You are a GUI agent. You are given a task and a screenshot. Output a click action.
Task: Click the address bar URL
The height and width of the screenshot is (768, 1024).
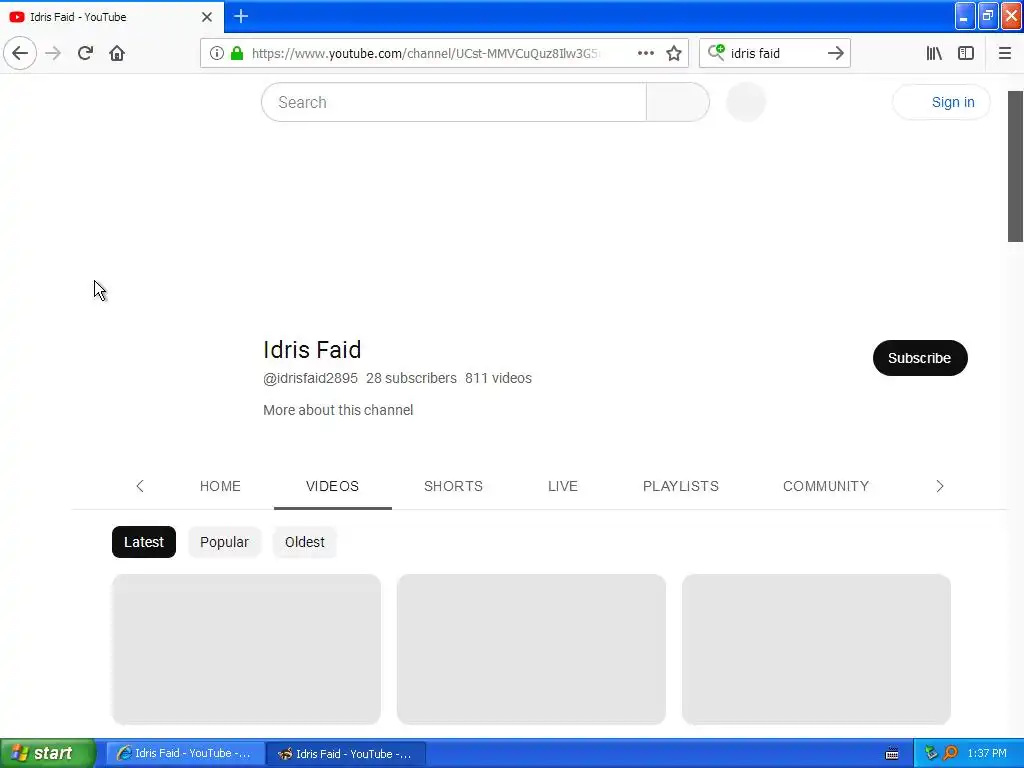(x=424, y=54)
